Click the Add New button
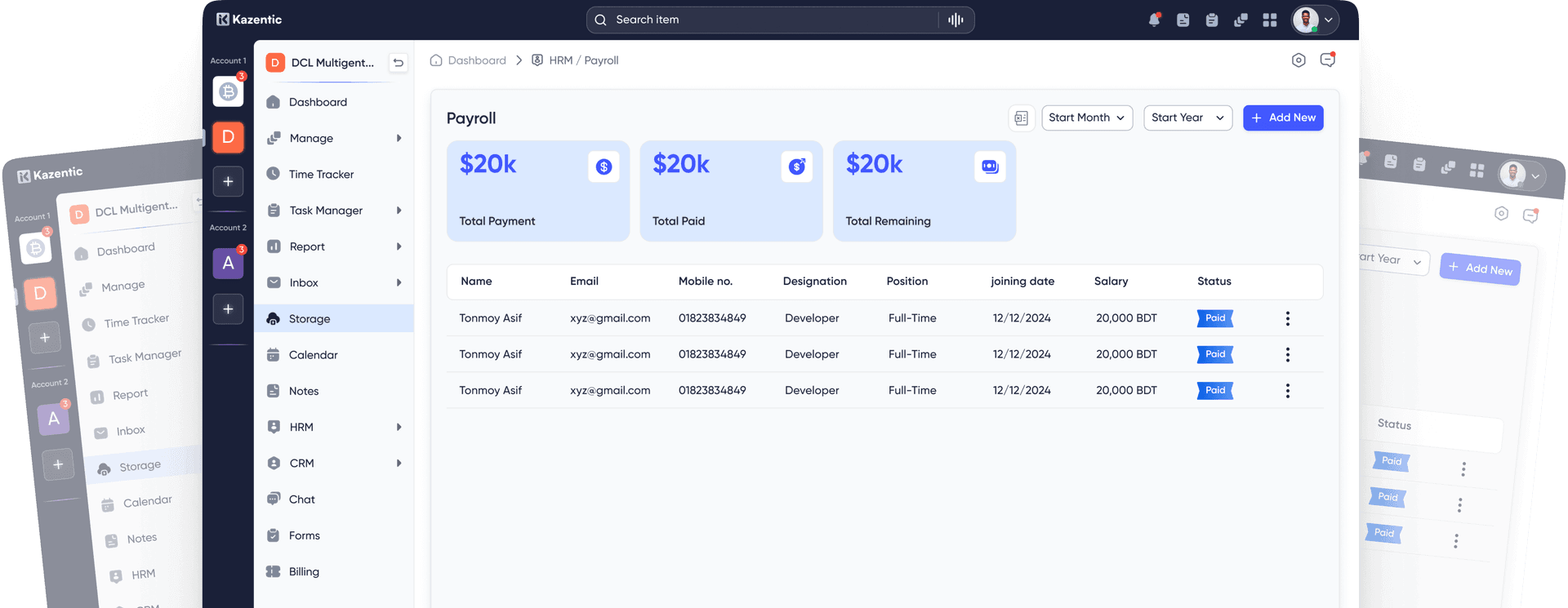Screen dimensions: 1568x608 pyautogui.click(x=1283, y=118)
